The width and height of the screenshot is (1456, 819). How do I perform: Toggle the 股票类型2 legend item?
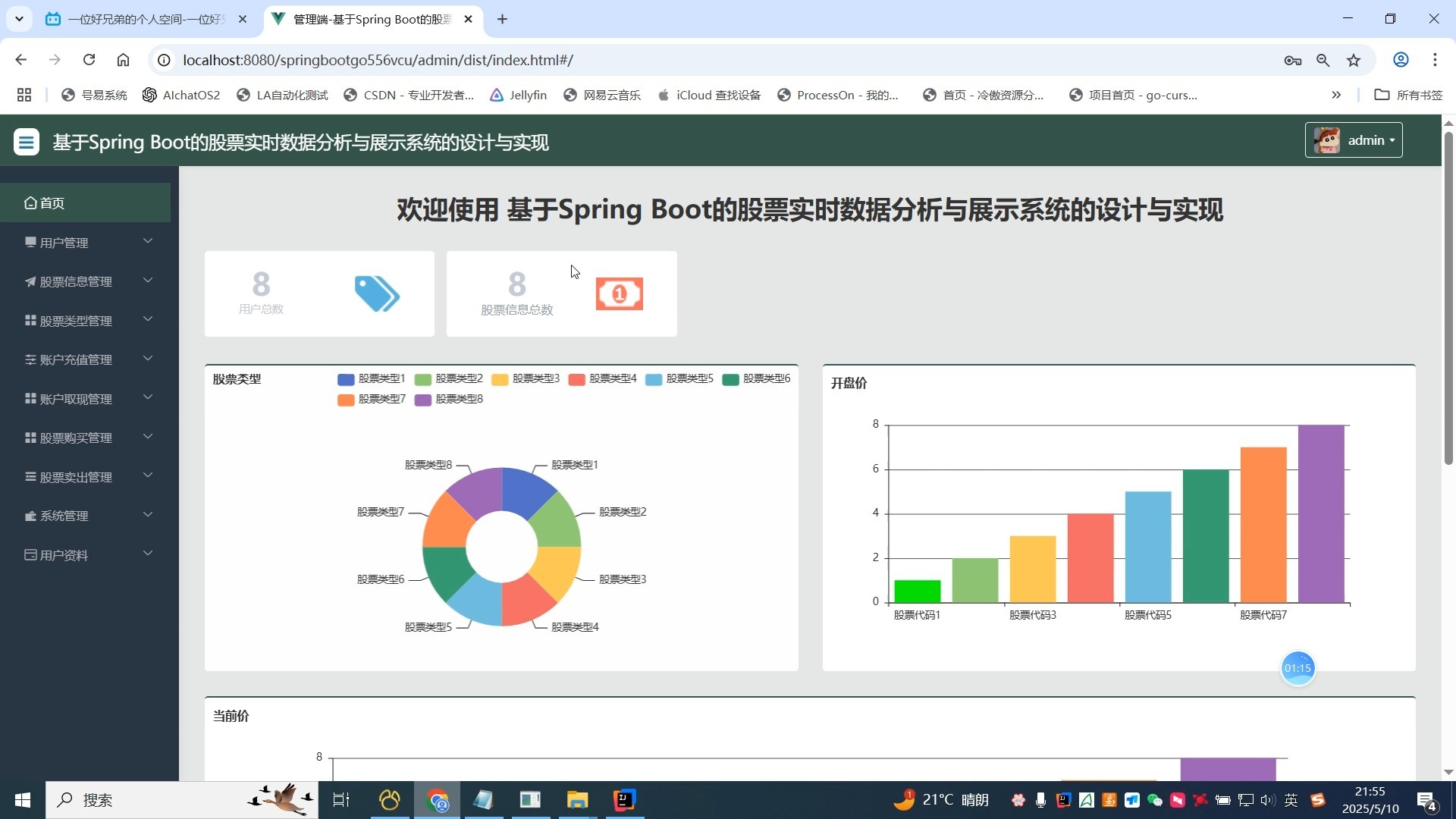449,378
